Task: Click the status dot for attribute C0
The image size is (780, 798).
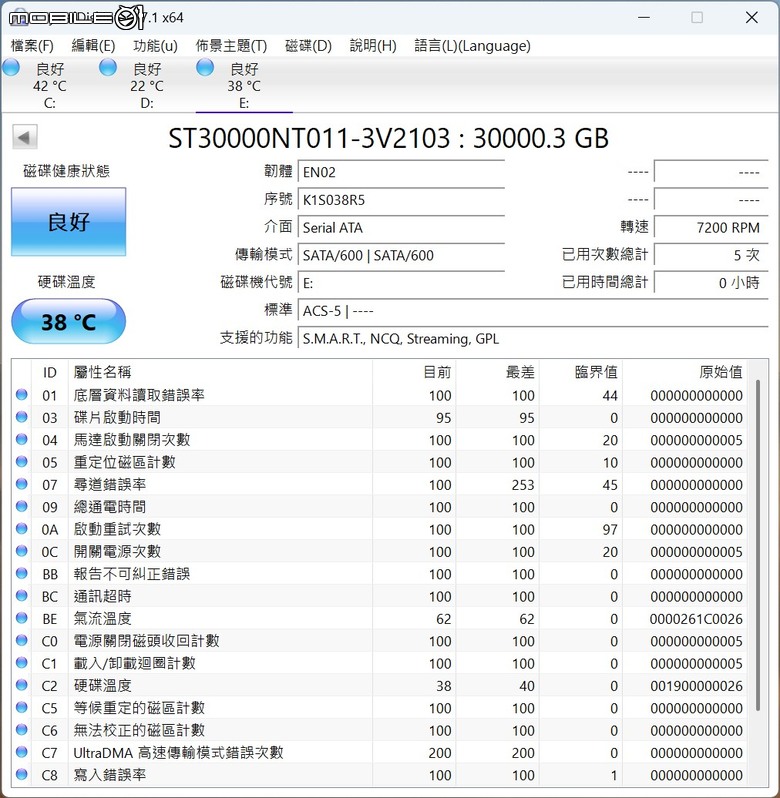Action: 21,640
